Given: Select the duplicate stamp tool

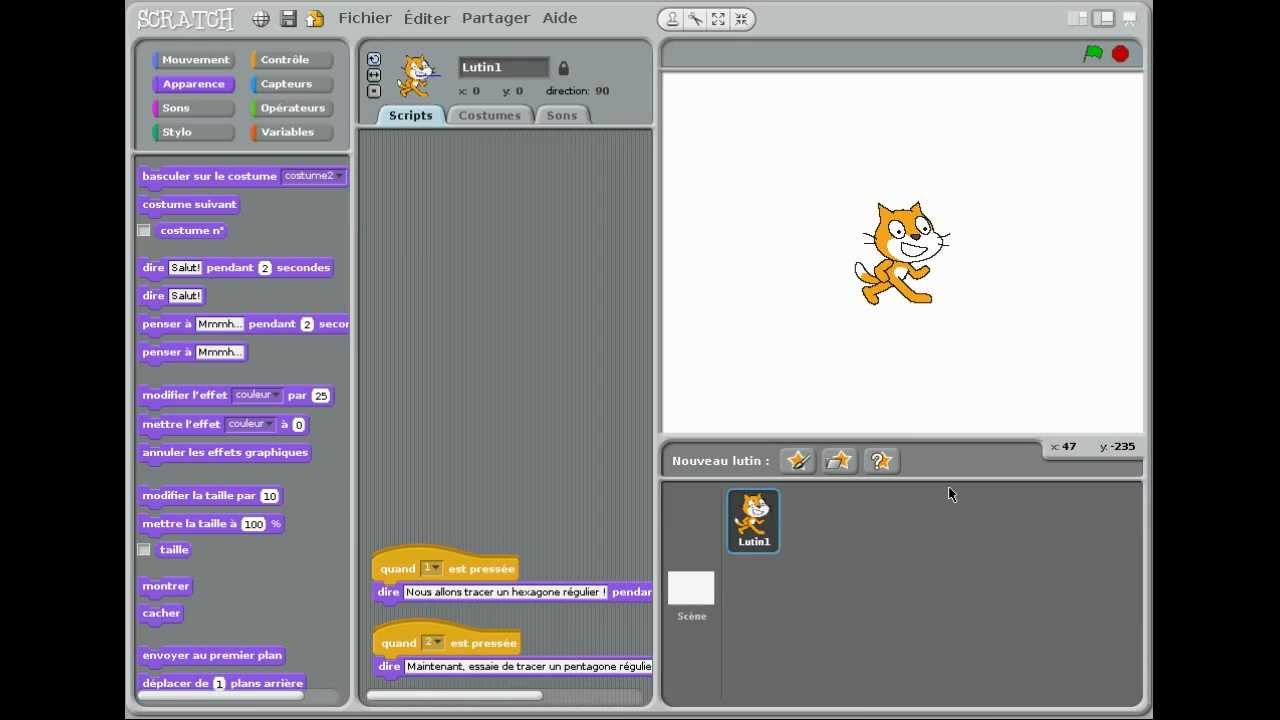Looking at the screenshot, I should tap(673, 19).
